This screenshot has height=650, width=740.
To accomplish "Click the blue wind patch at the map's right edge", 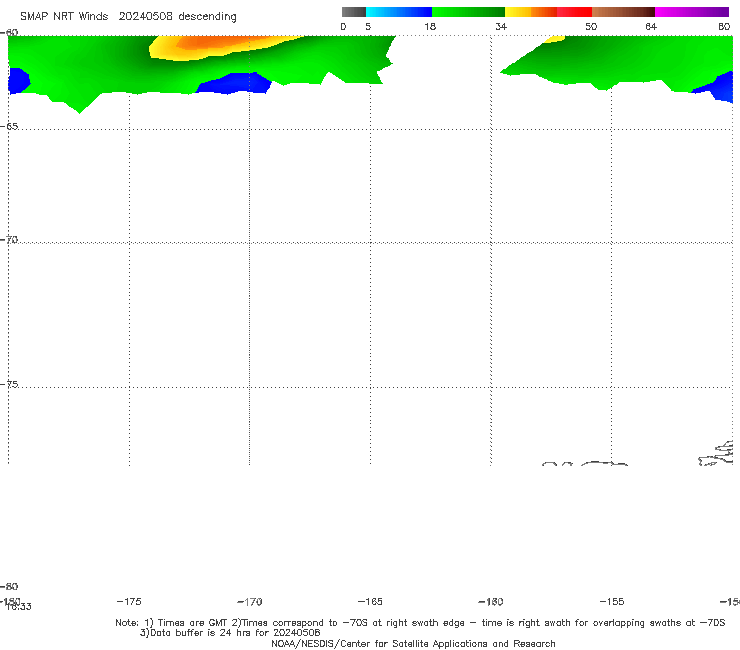I will click(716, 87).
